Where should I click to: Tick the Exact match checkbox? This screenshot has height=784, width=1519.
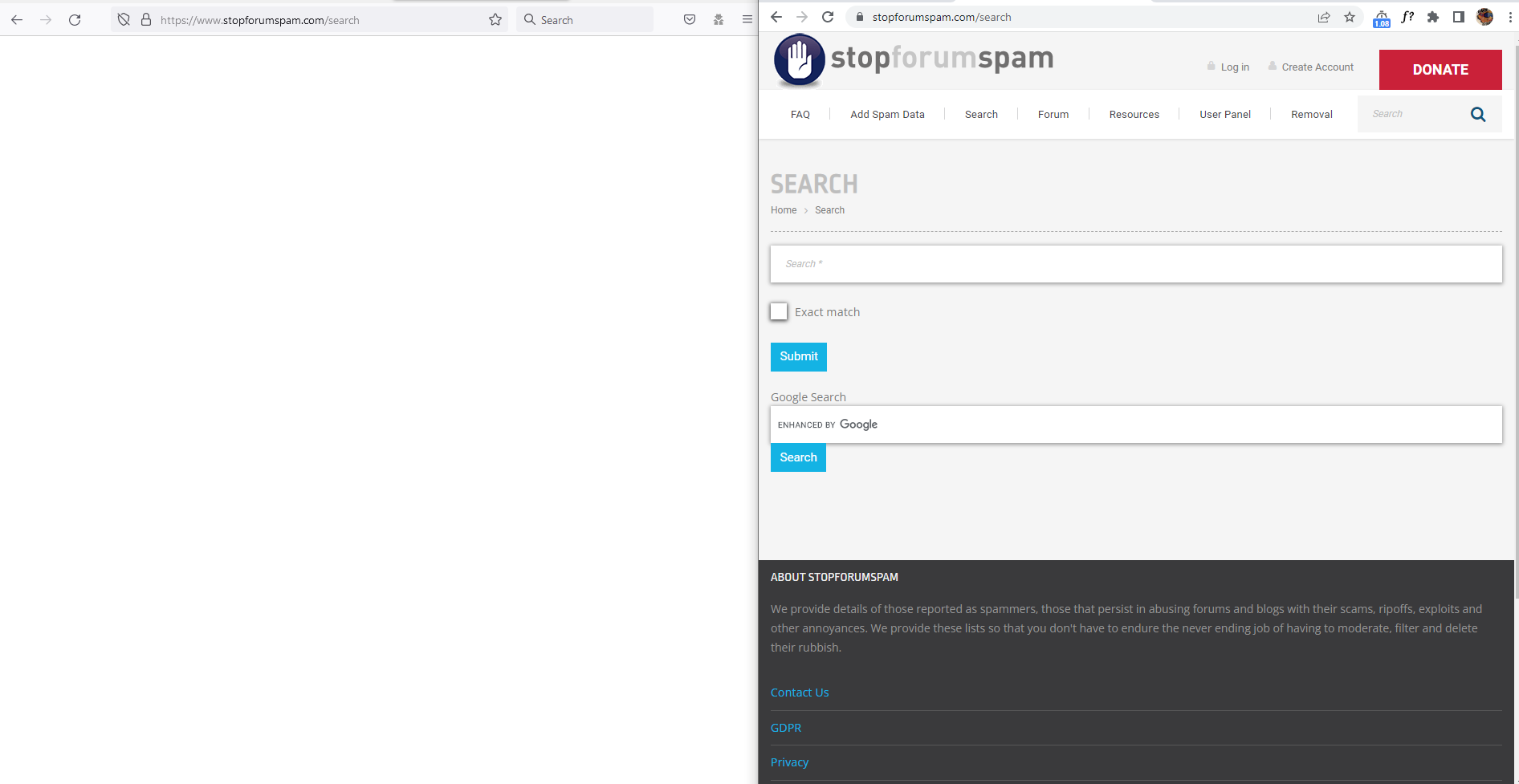[779, 311]
